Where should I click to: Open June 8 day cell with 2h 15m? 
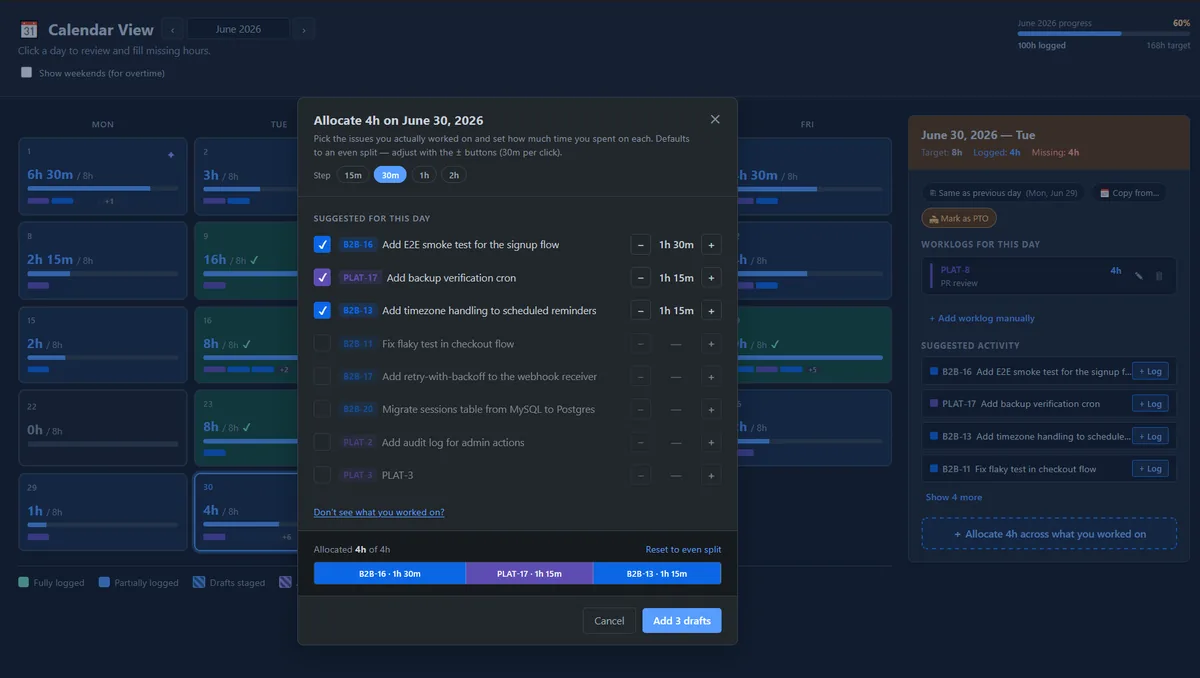click(x=103, y=261)
